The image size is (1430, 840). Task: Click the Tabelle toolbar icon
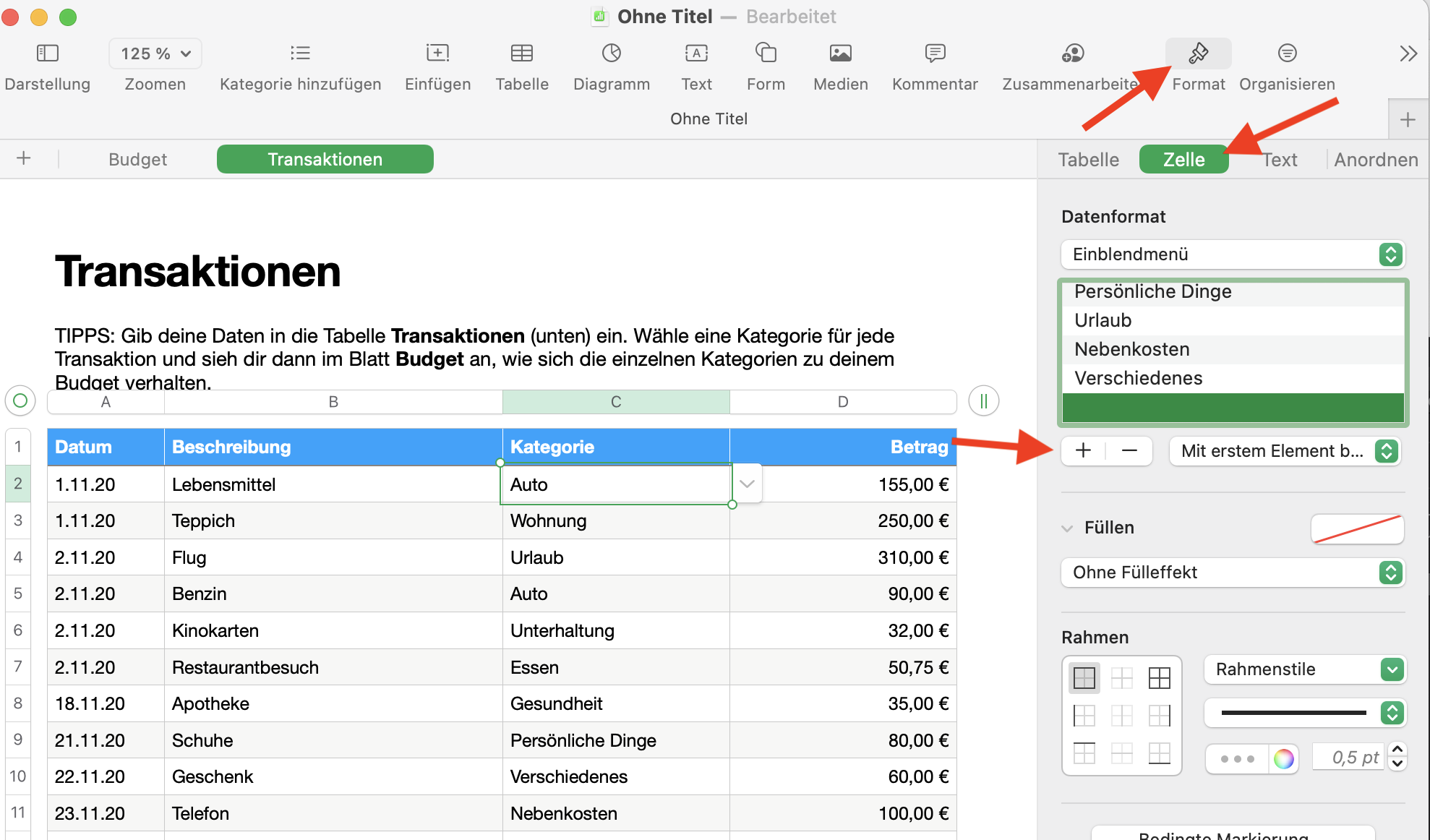coord(521,53)
